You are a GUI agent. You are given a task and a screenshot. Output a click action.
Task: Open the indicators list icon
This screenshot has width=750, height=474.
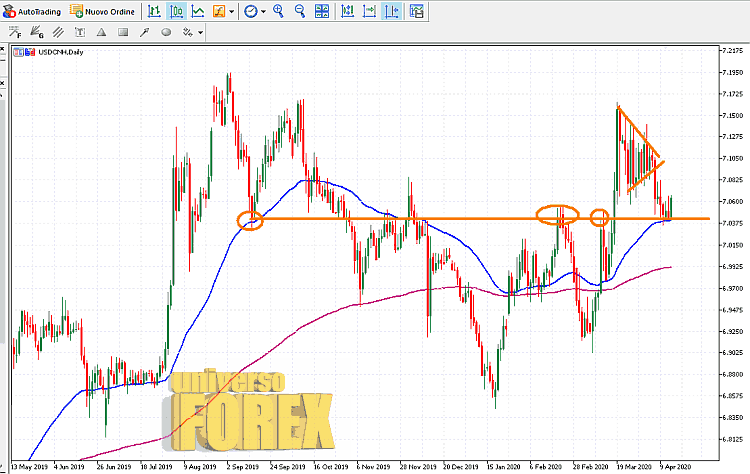tap(219, 12)
